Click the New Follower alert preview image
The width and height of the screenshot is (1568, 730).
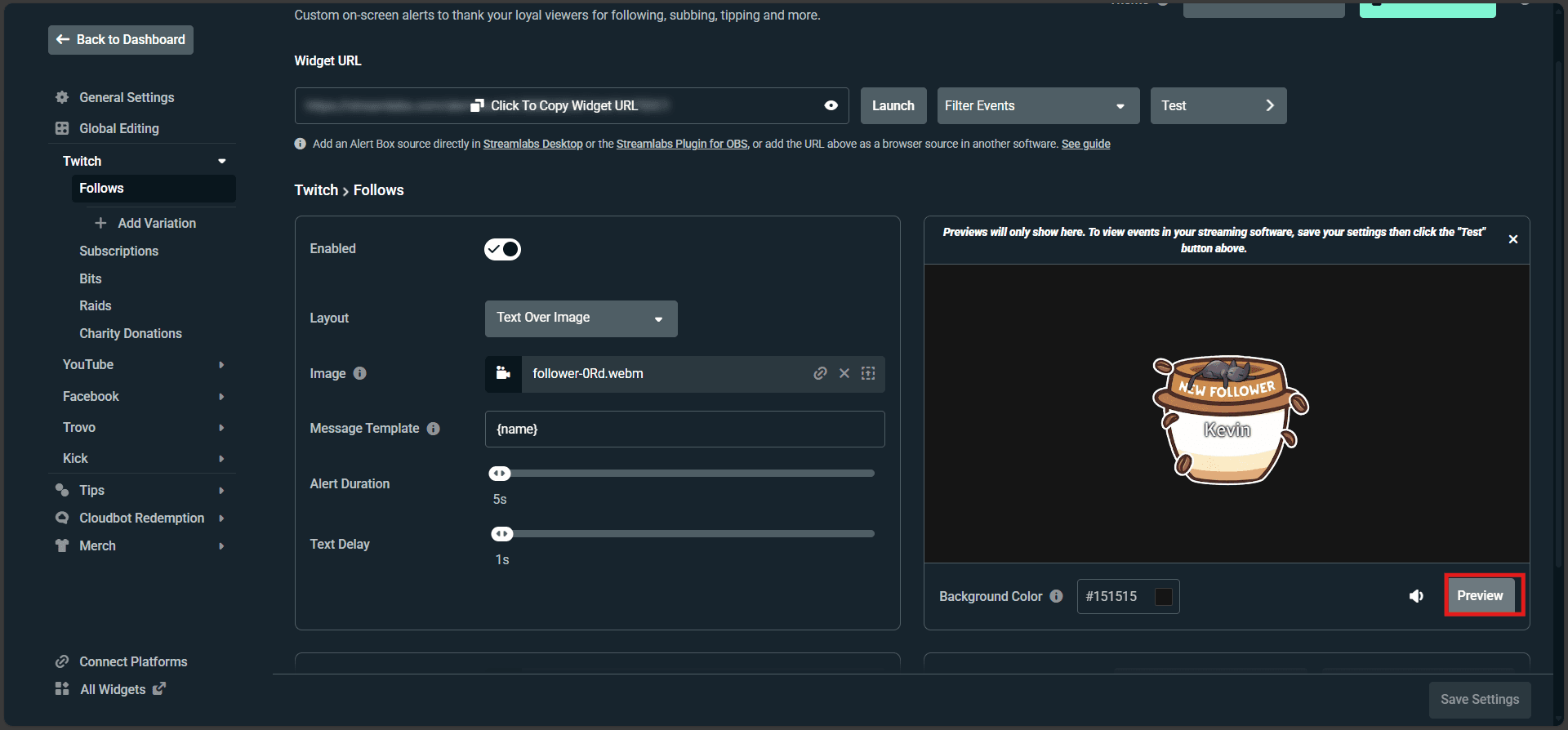click(x=1229, y=420)
